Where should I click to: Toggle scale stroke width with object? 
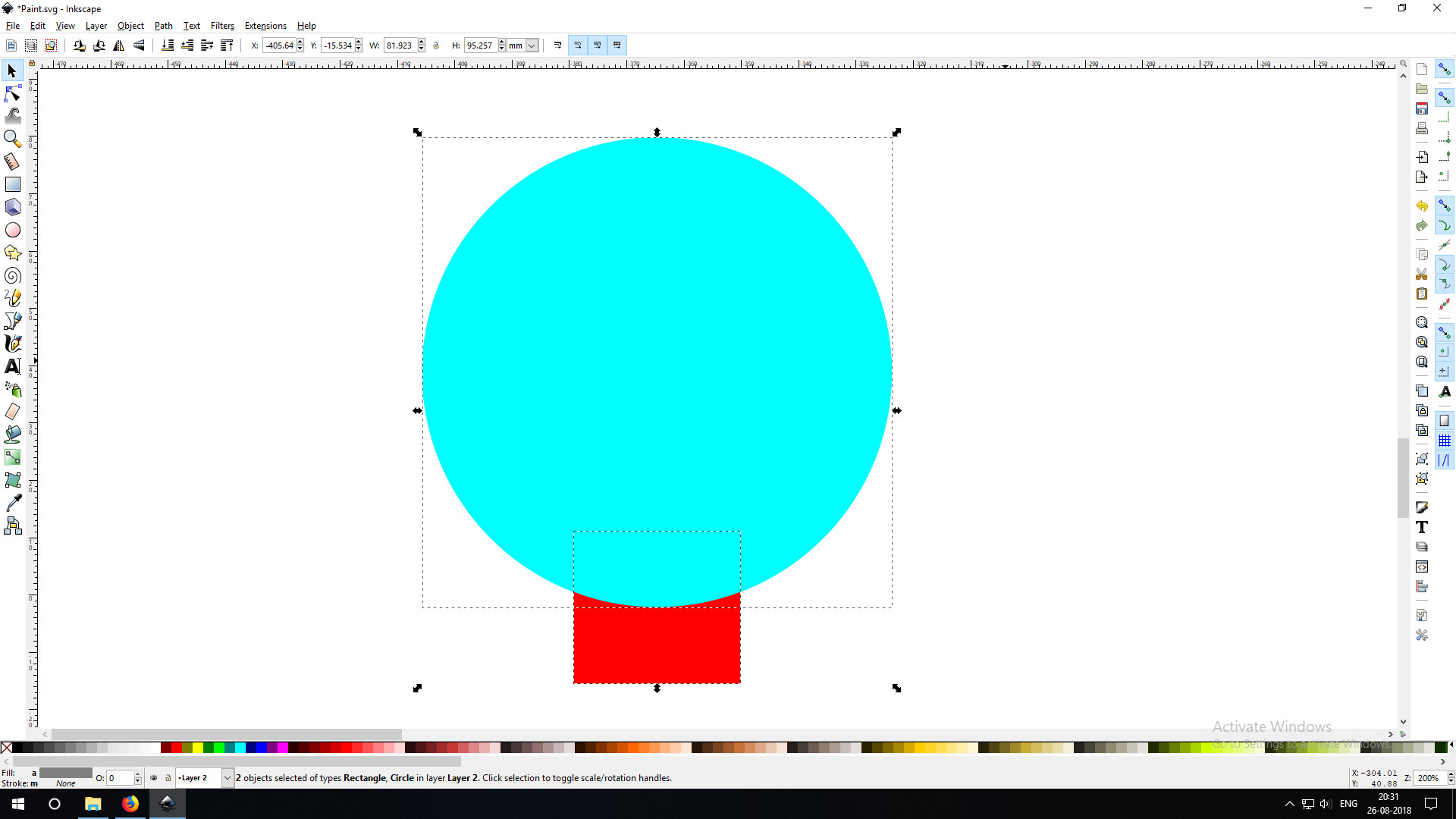click(x=558, y=45)
